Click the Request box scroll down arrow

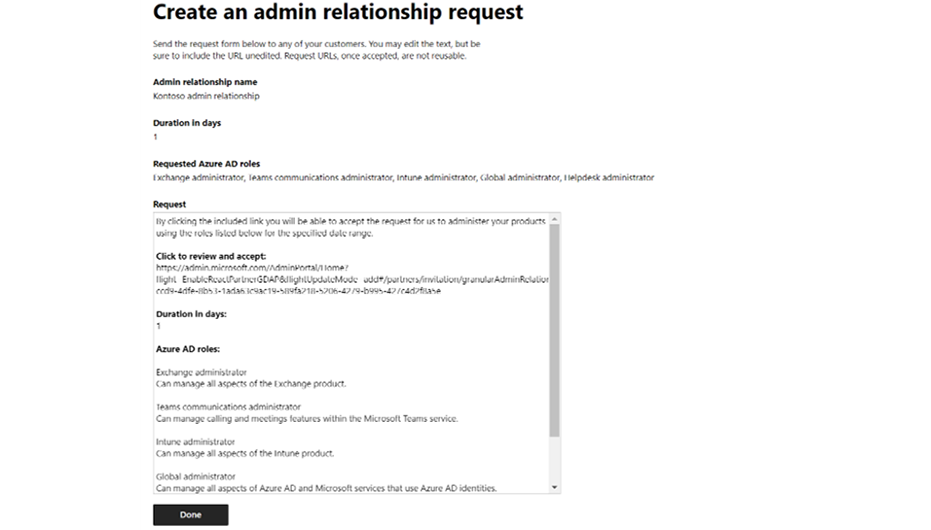[554, 487]
